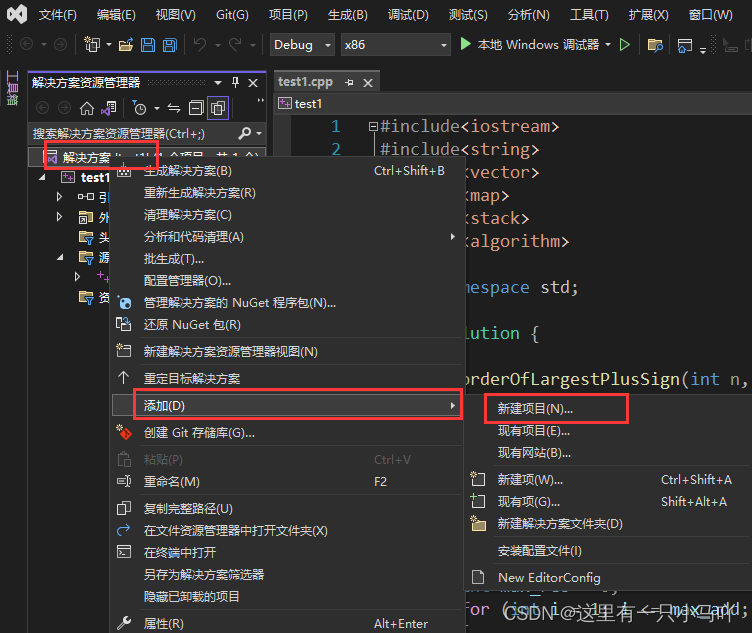Screen dimensions: 752x633
Task: Choose 在终端中打开
Action: (x=288, y=553)
